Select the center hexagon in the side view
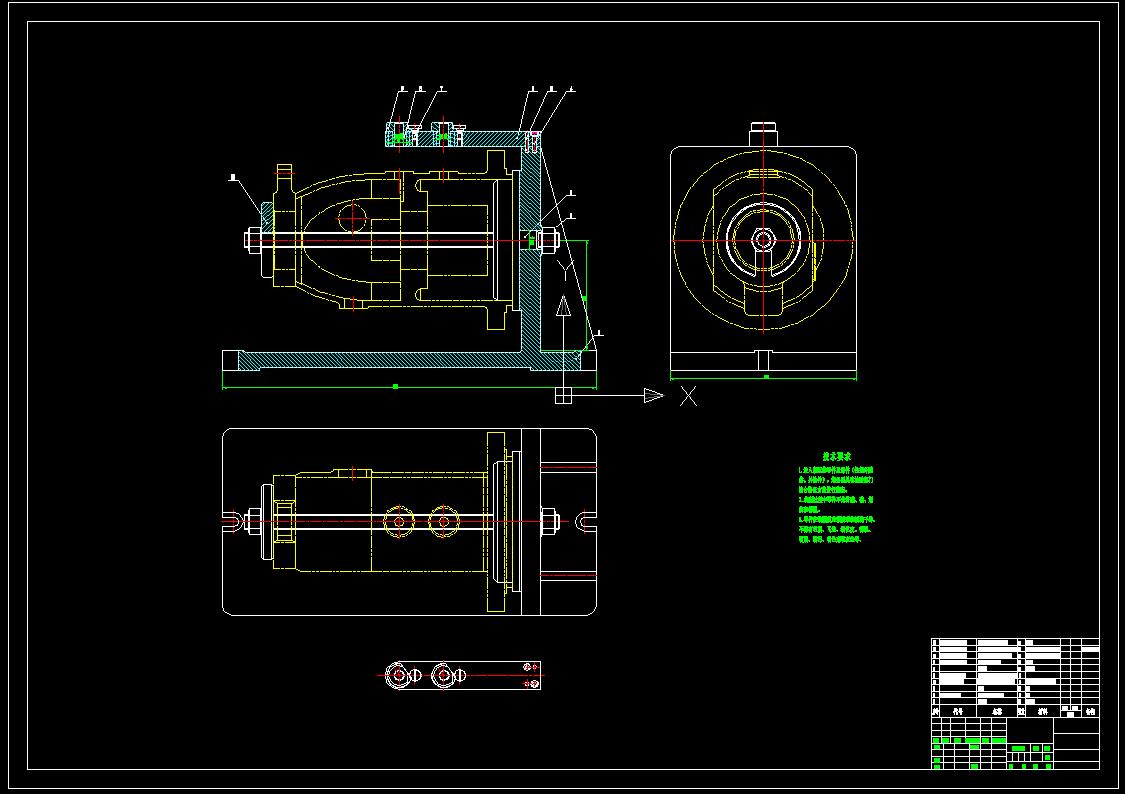1125x794 pixels. point(763,240)
